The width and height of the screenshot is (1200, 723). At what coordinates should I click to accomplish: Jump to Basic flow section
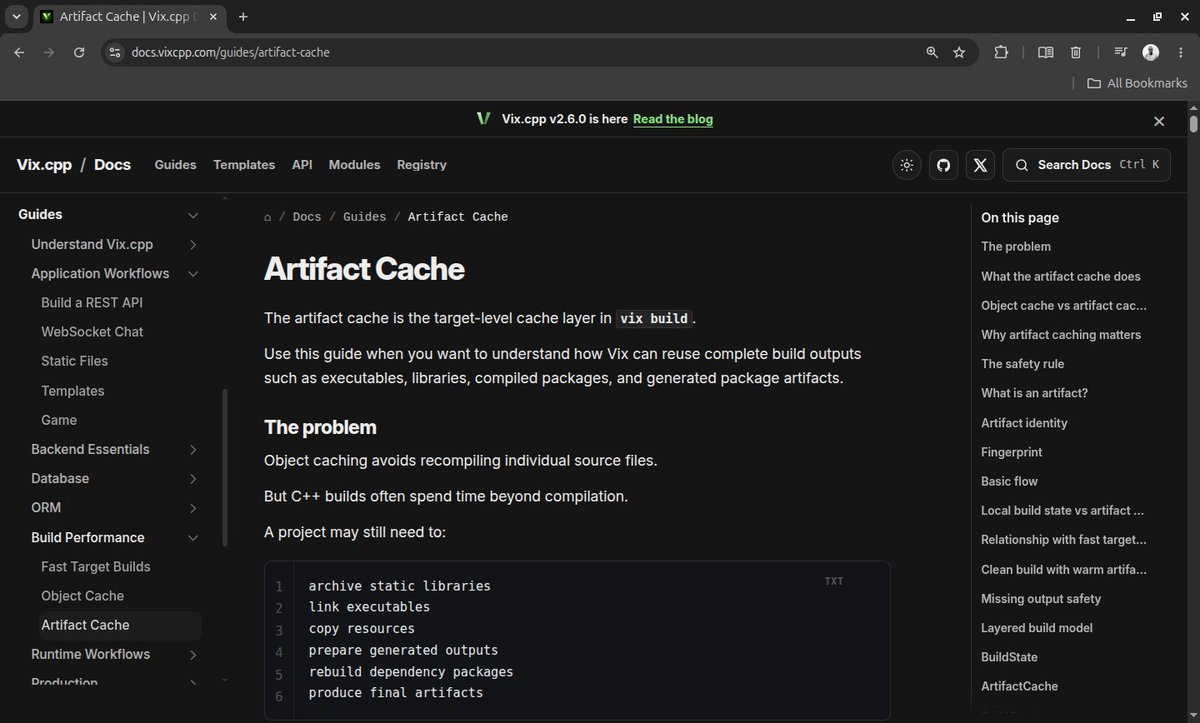(1009, 481)
